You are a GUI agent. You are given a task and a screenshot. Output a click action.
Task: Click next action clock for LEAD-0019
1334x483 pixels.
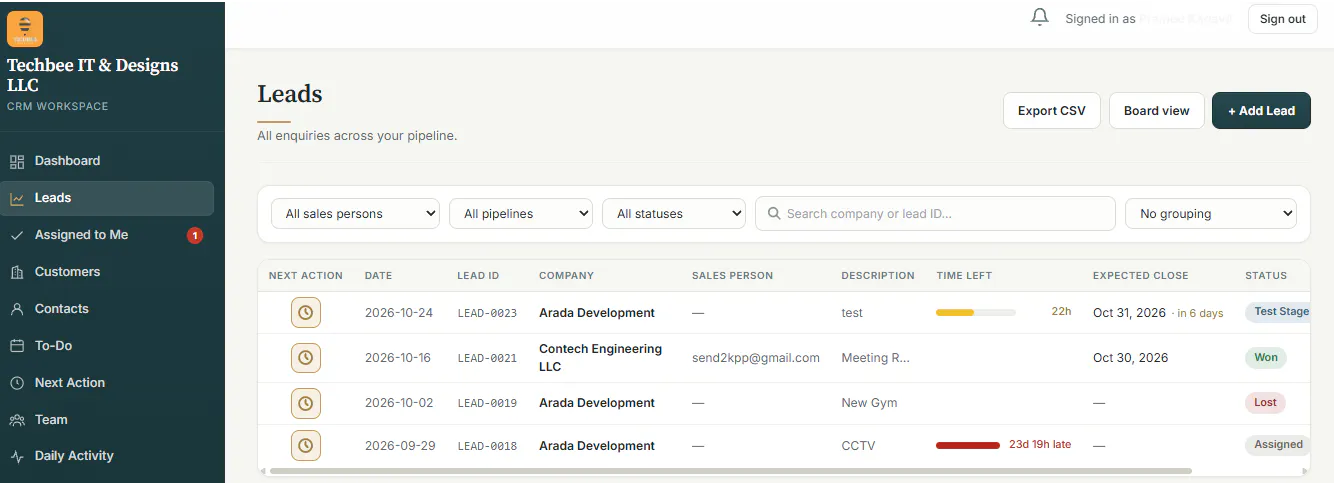[306, 403]
